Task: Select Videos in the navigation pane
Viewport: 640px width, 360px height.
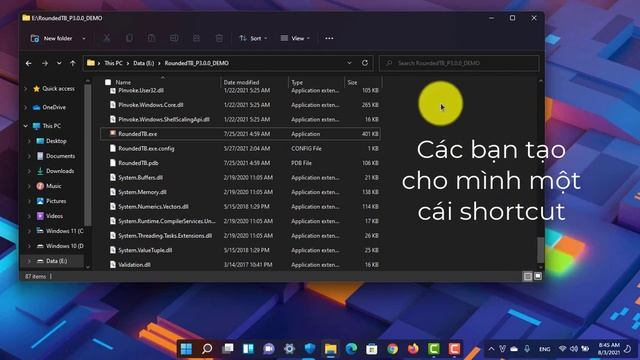Action: tap(54, 216)
